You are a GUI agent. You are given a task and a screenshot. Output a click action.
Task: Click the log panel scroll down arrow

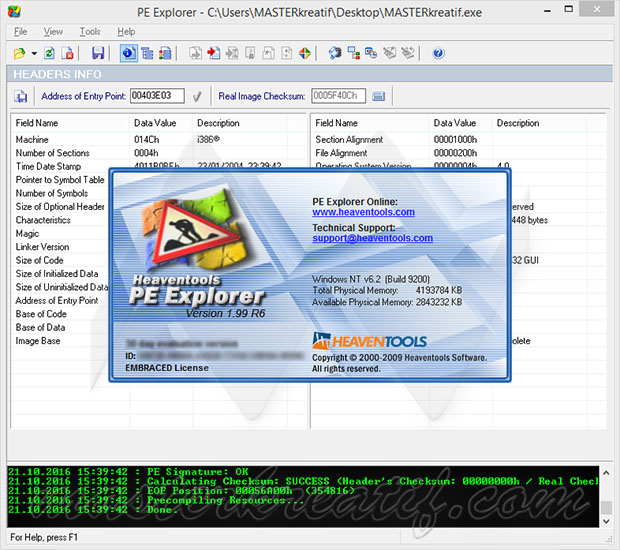coord(606,522)
